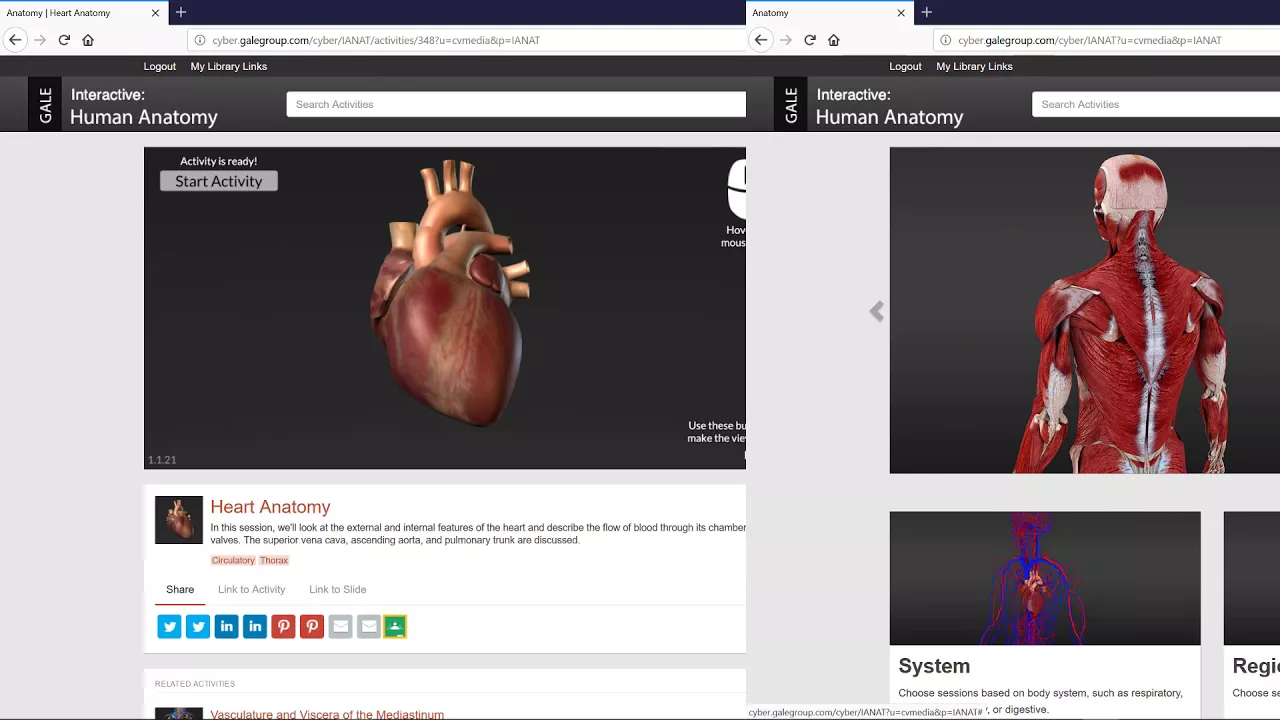Viewport: 1280px width, 720px height.
Task: Click the Heart Anatomy title link
Action: click(x=270, y=507)
